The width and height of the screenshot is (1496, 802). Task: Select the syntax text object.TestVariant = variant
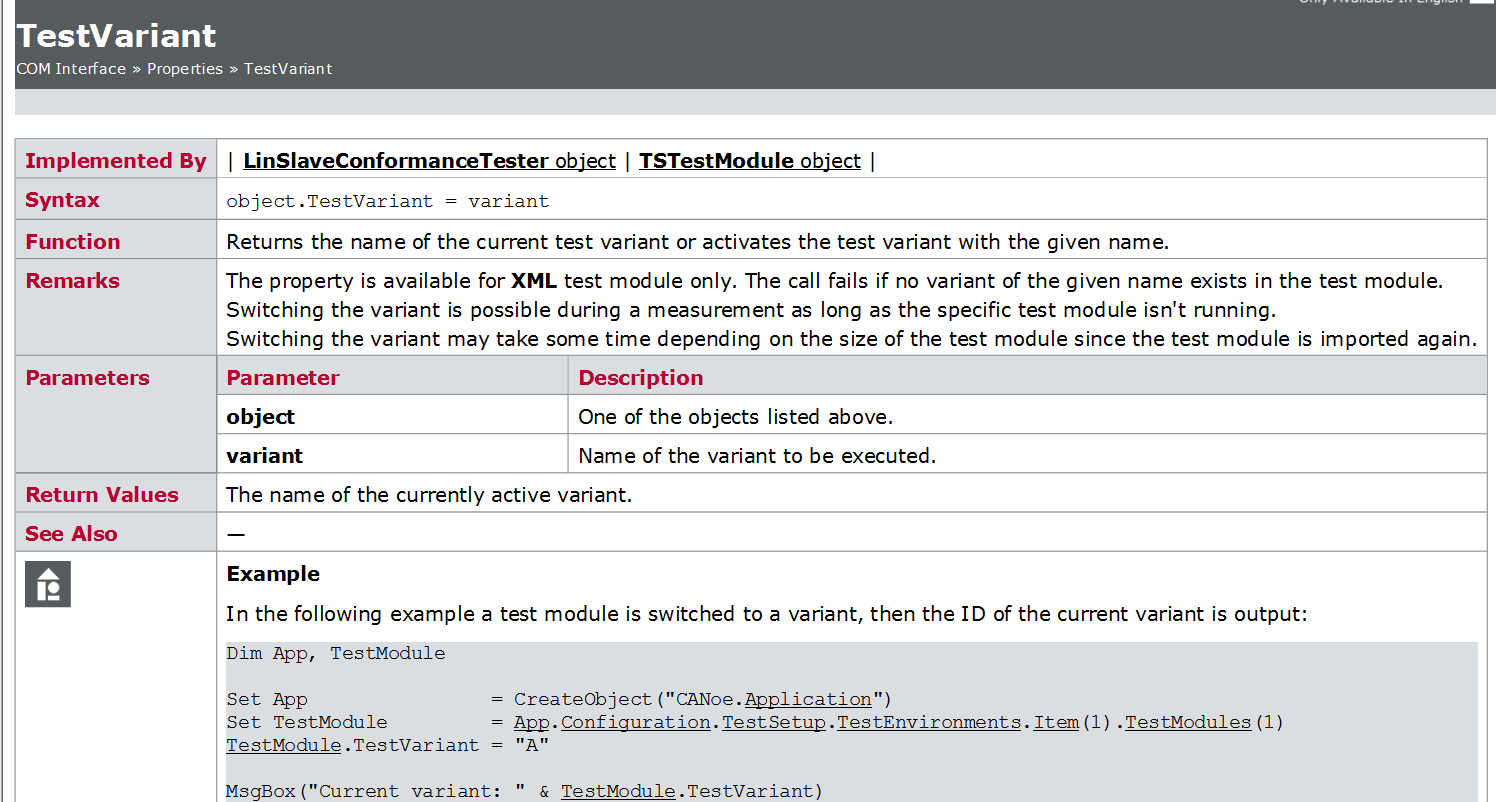click(x=388, y=201)
